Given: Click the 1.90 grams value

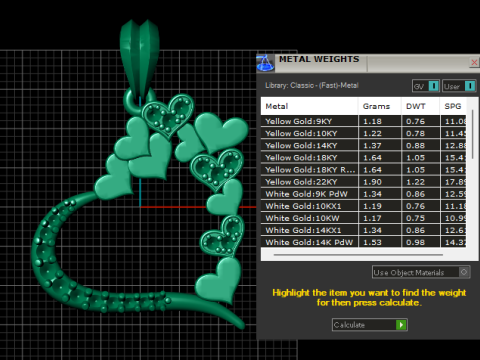Looking at the screenshot, I should pos(372,182).
